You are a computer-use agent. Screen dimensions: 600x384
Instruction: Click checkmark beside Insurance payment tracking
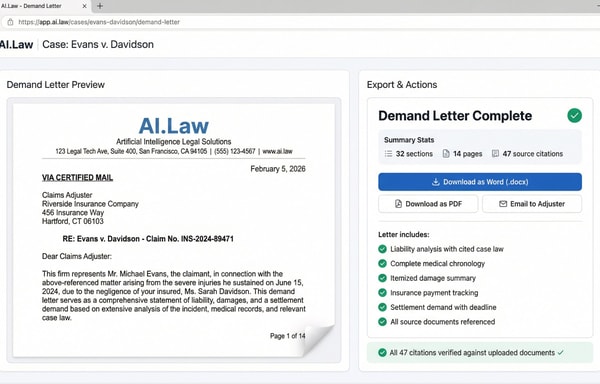pyautogui.click(x=382, y=293)
